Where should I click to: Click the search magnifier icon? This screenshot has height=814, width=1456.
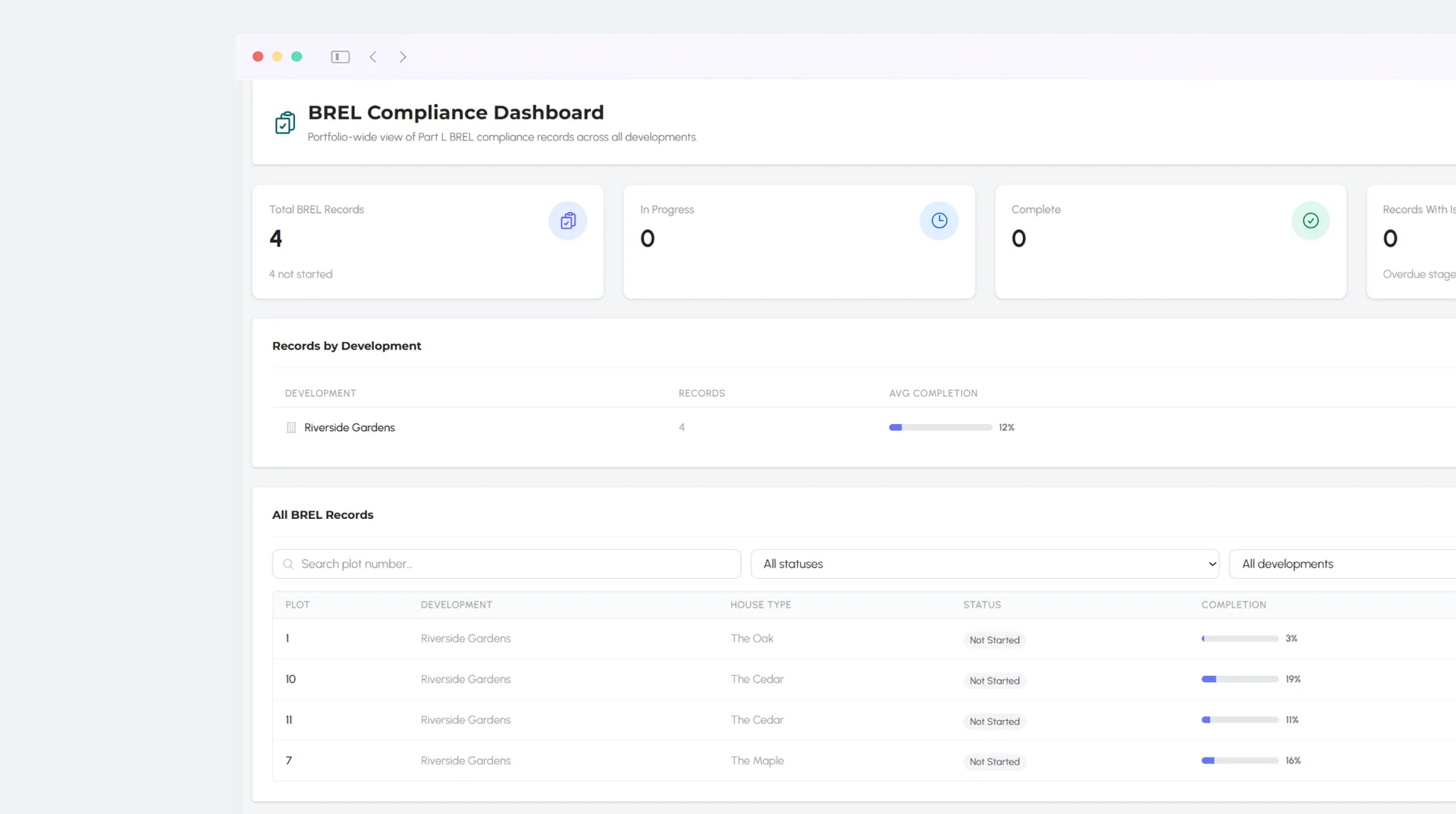[288, 564]
